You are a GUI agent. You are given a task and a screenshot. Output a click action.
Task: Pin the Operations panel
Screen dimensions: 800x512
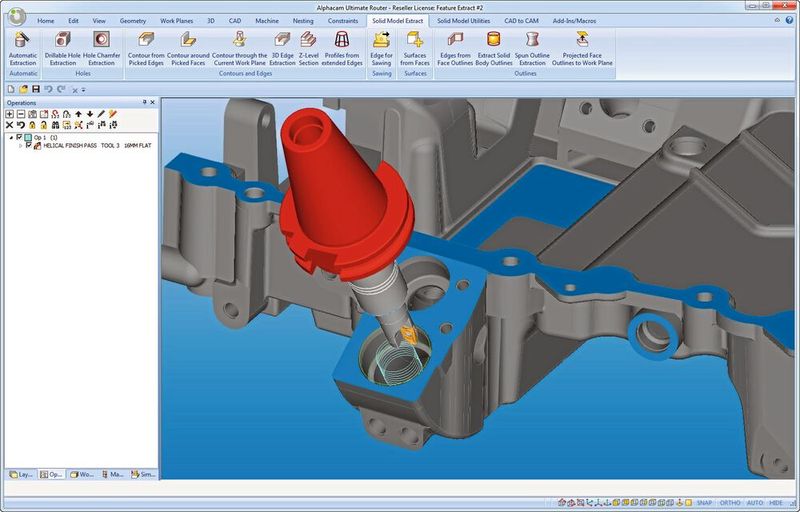point(144,103)
